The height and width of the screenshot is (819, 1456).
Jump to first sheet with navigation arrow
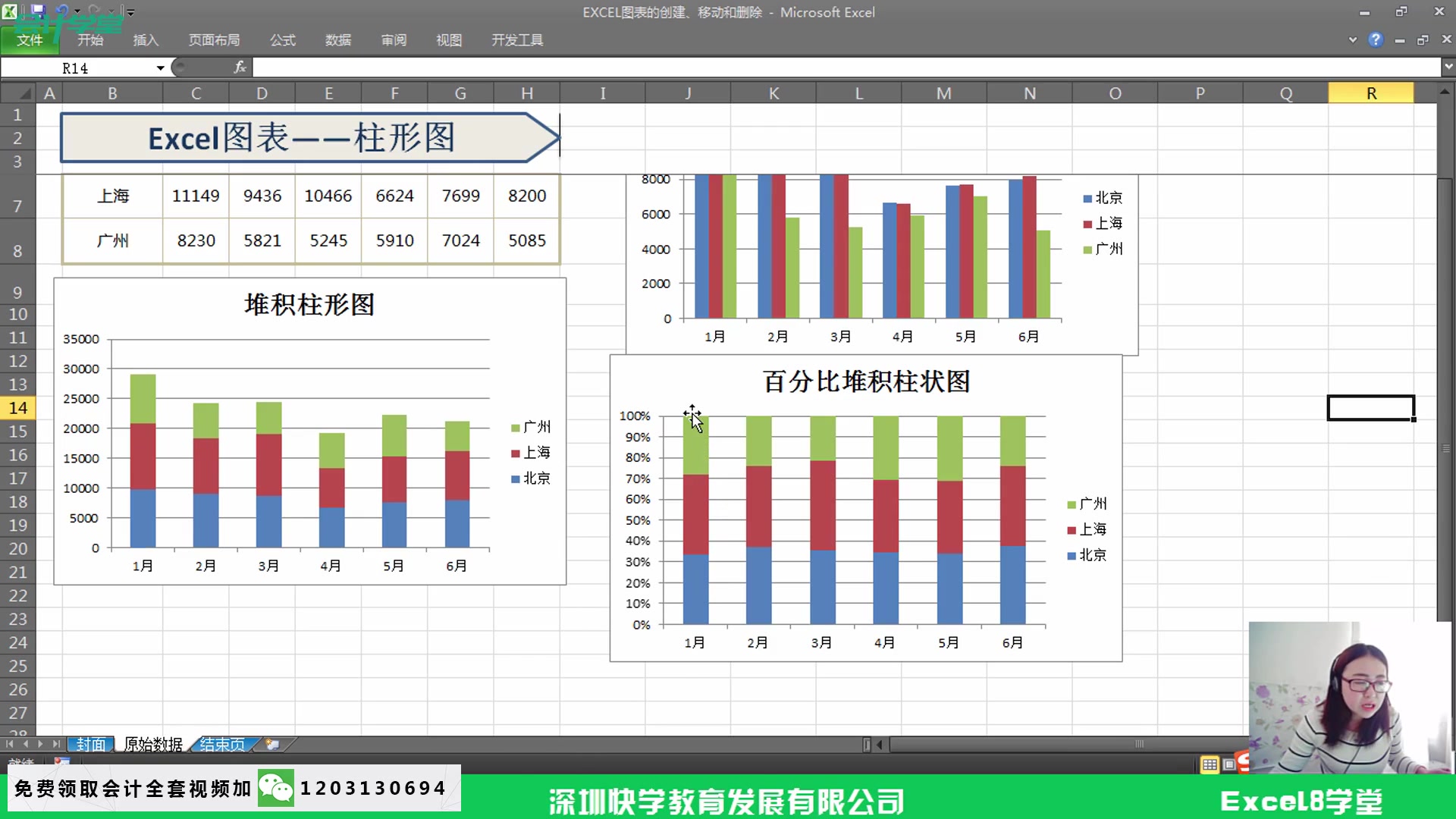10,745
